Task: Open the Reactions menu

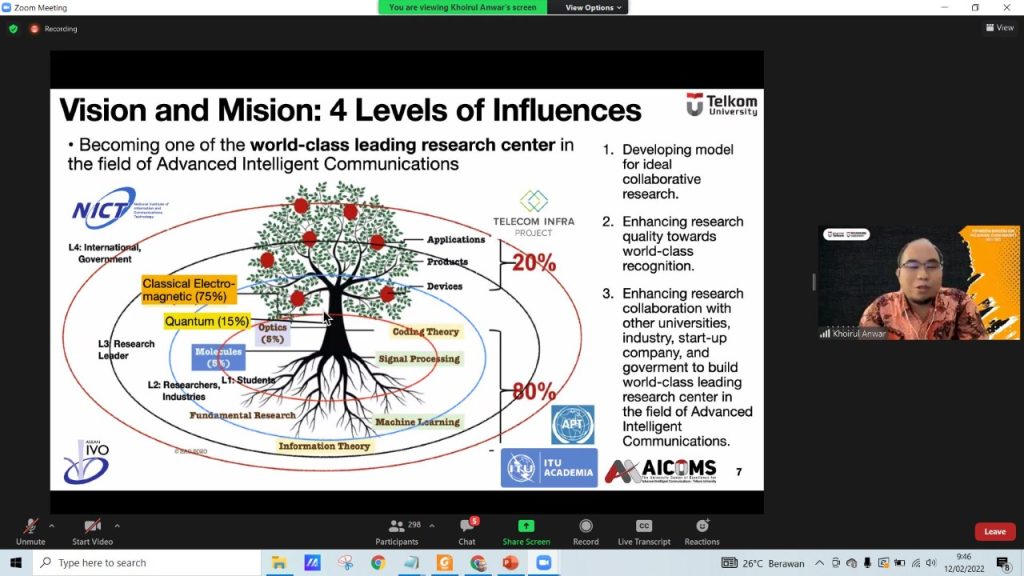Action: [x=702, y=527]
